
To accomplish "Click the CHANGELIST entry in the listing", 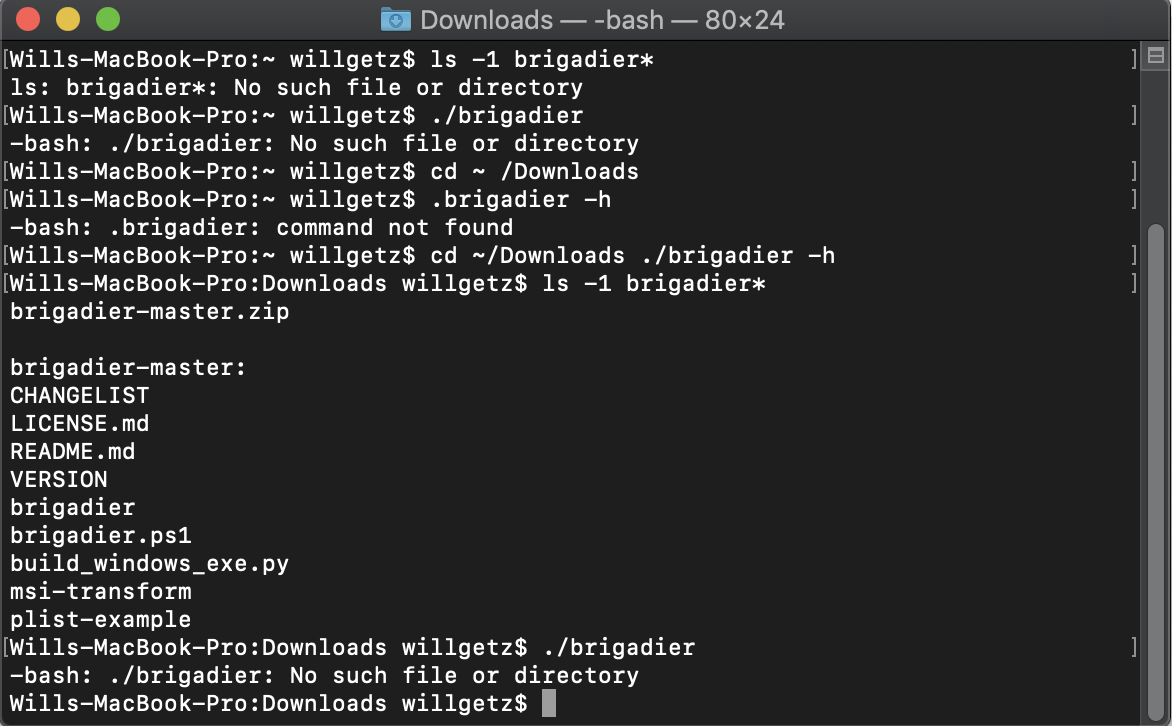I will click(80, 395).
